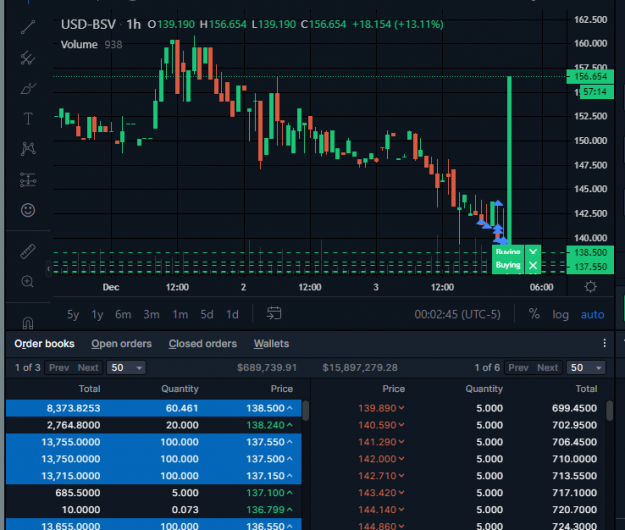
Task: Toggle log scale mode
Action: click(560, 315)
